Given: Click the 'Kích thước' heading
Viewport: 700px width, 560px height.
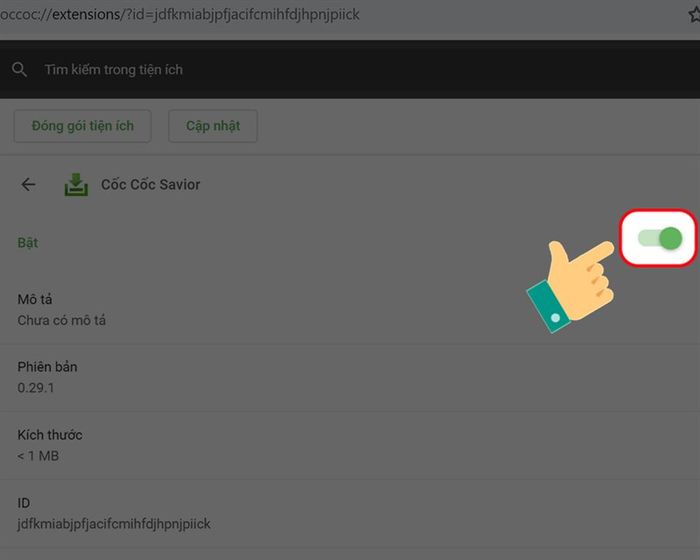Looking at the screenshot, I should coord(50,435).
